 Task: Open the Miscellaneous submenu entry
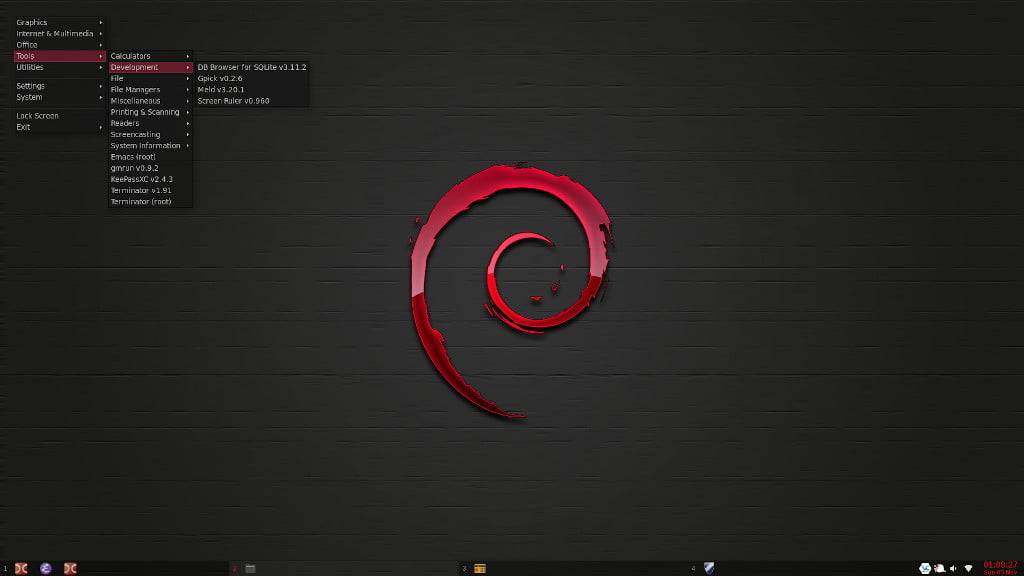pyautogui.click(x=150, y=101)
